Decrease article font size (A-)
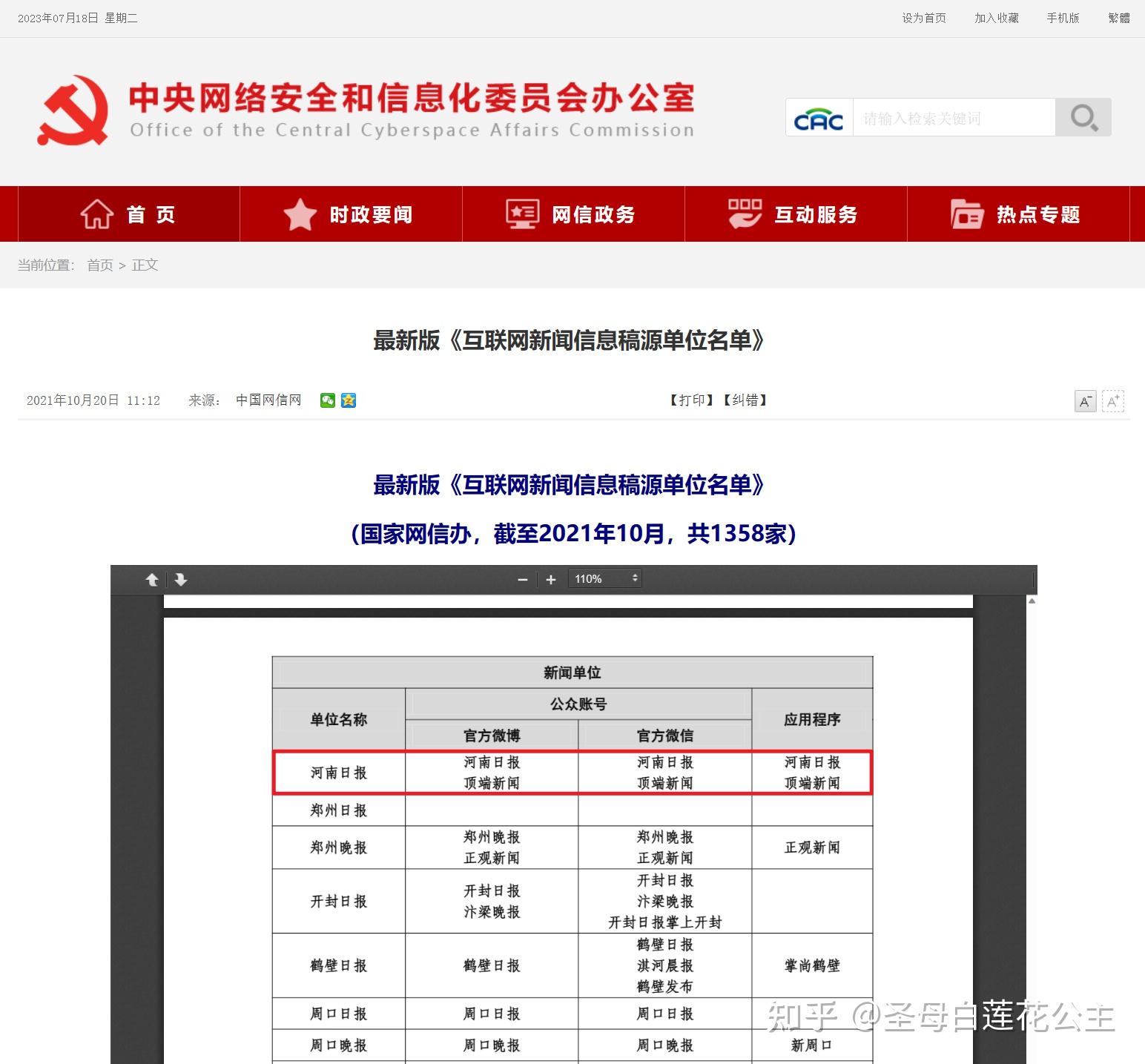 [1086, 401]
